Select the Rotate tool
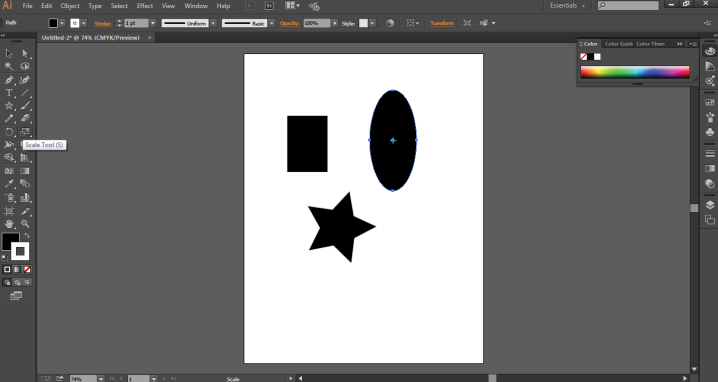This screenshot has width=718, height=382. [x=9, y=132]
